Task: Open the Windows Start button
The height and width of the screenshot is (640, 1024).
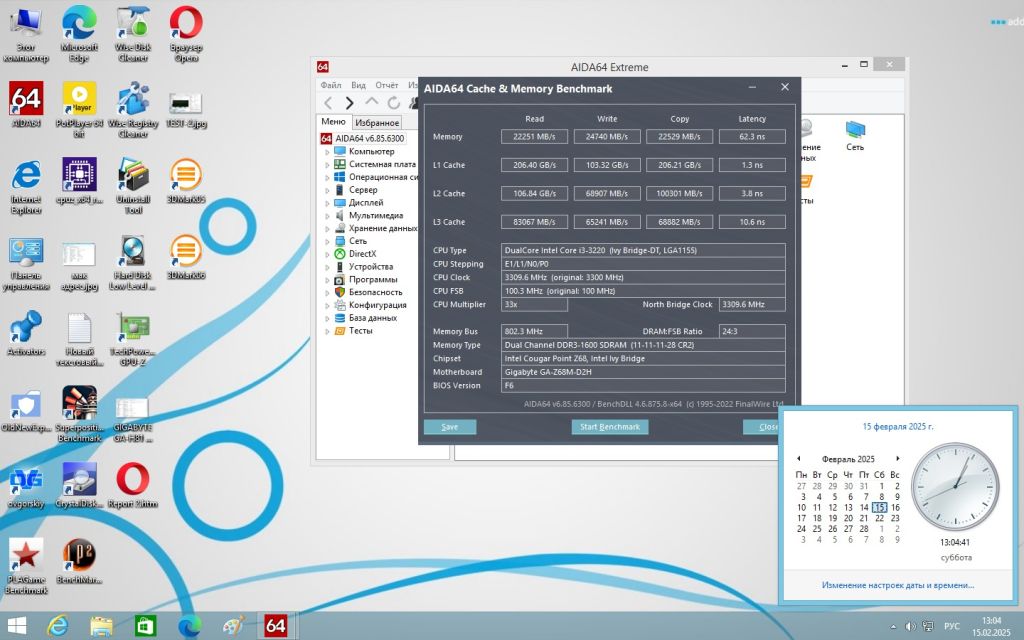Action: coord(17,626)
